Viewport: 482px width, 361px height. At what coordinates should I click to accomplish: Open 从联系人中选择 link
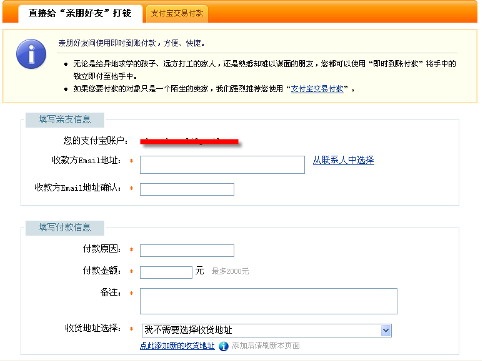coord(343,160)
